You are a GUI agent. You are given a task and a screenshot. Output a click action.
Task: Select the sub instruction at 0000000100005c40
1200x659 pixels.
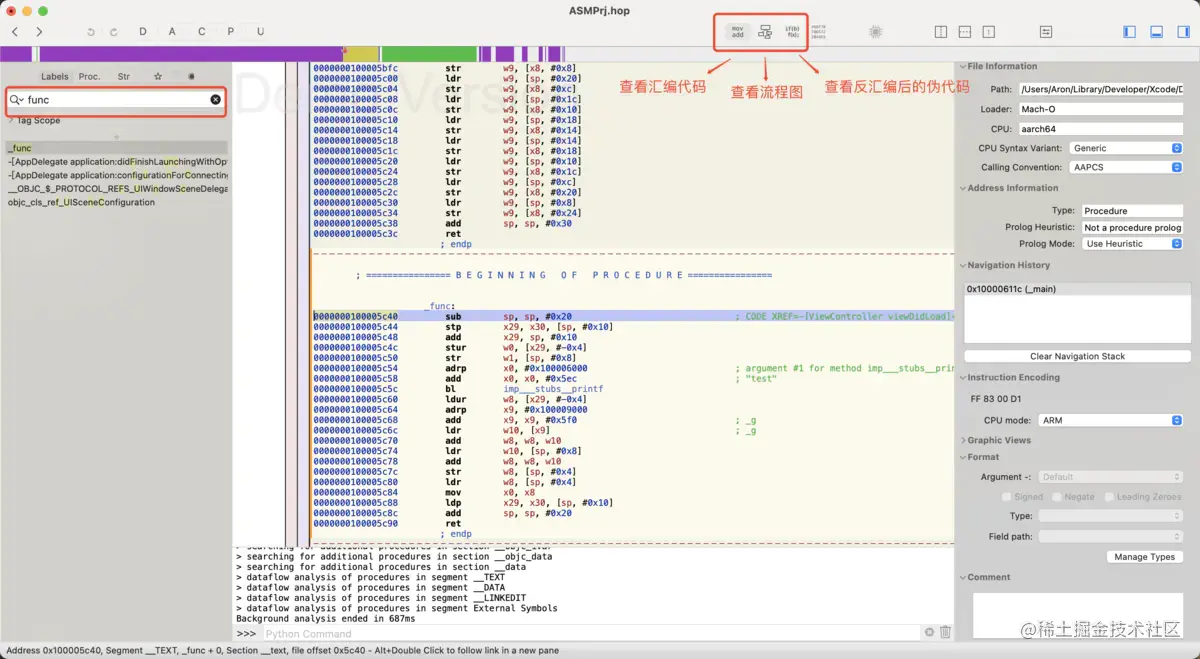tap(633, 316)
